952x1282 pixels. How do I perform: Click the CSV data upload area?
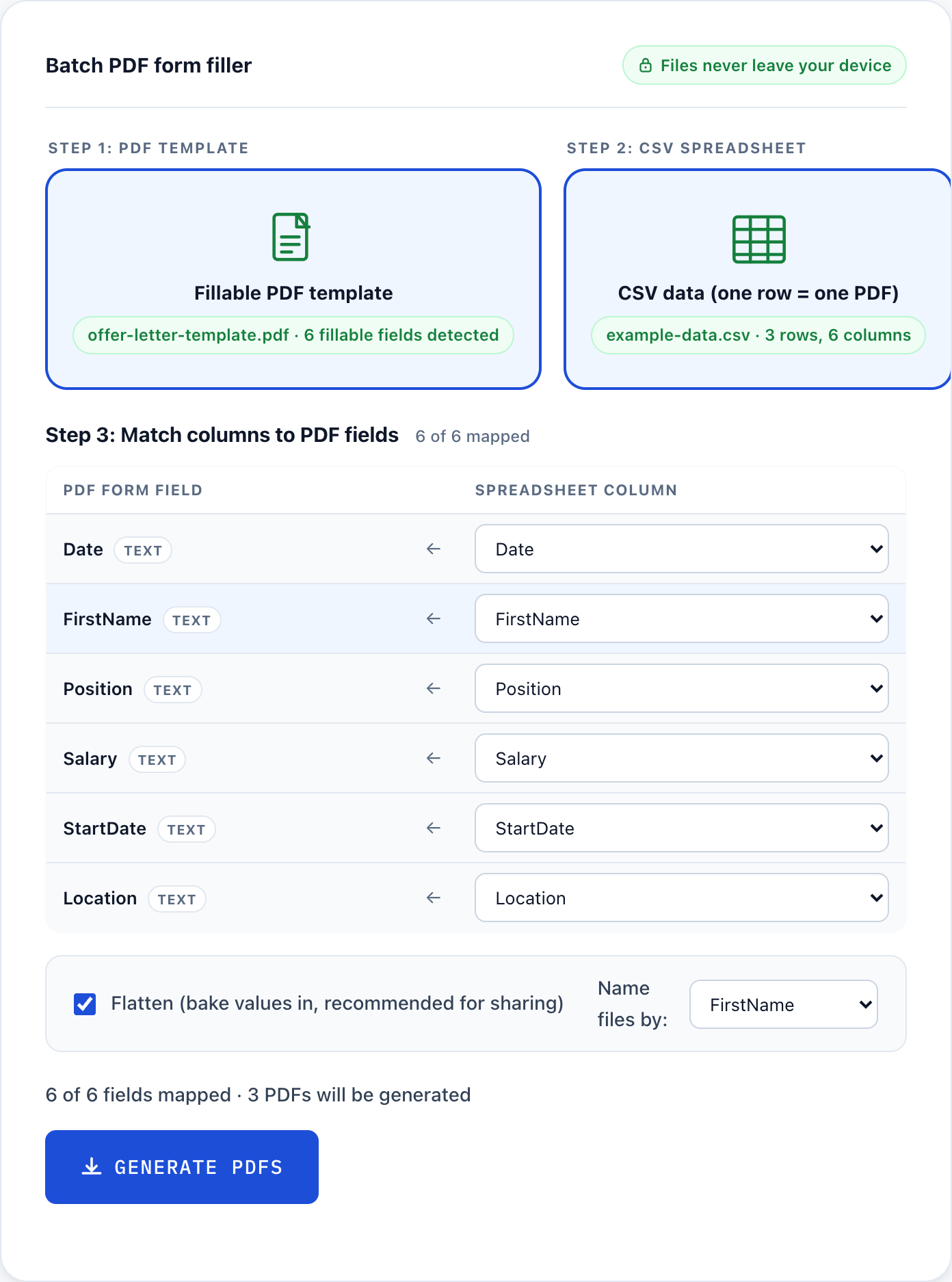tap(758, 279)
